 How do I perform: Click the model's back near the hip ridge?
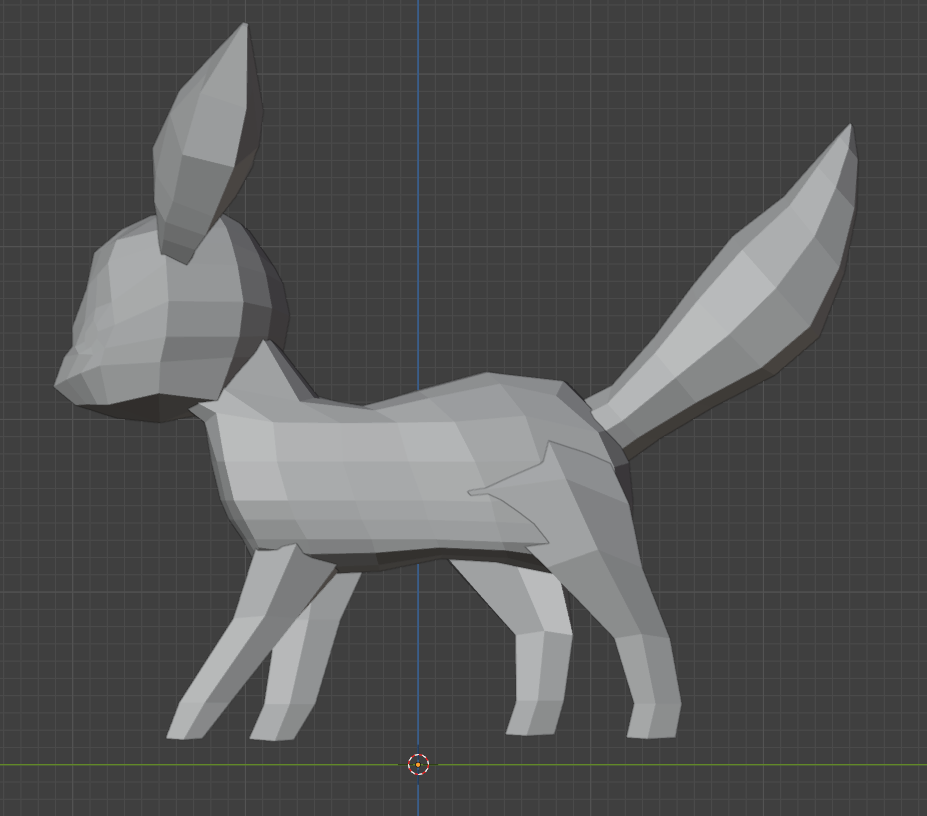tap(520, 395)
